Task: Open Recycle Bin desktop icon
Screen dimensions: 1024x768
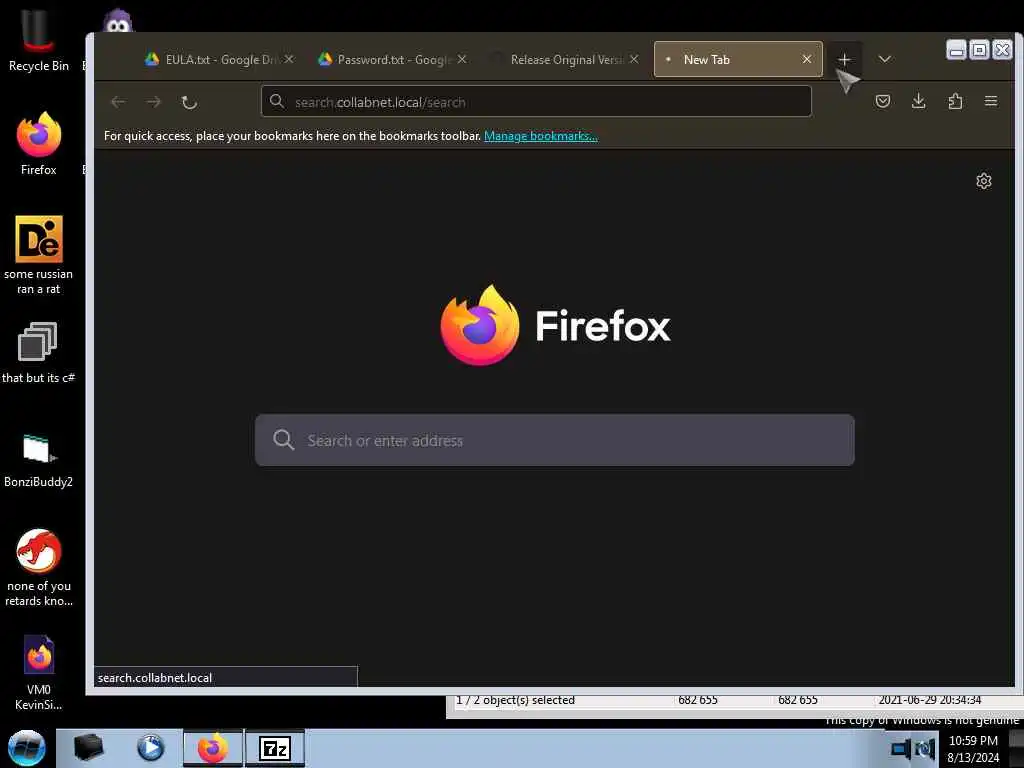Action: (x=39, y=40)
